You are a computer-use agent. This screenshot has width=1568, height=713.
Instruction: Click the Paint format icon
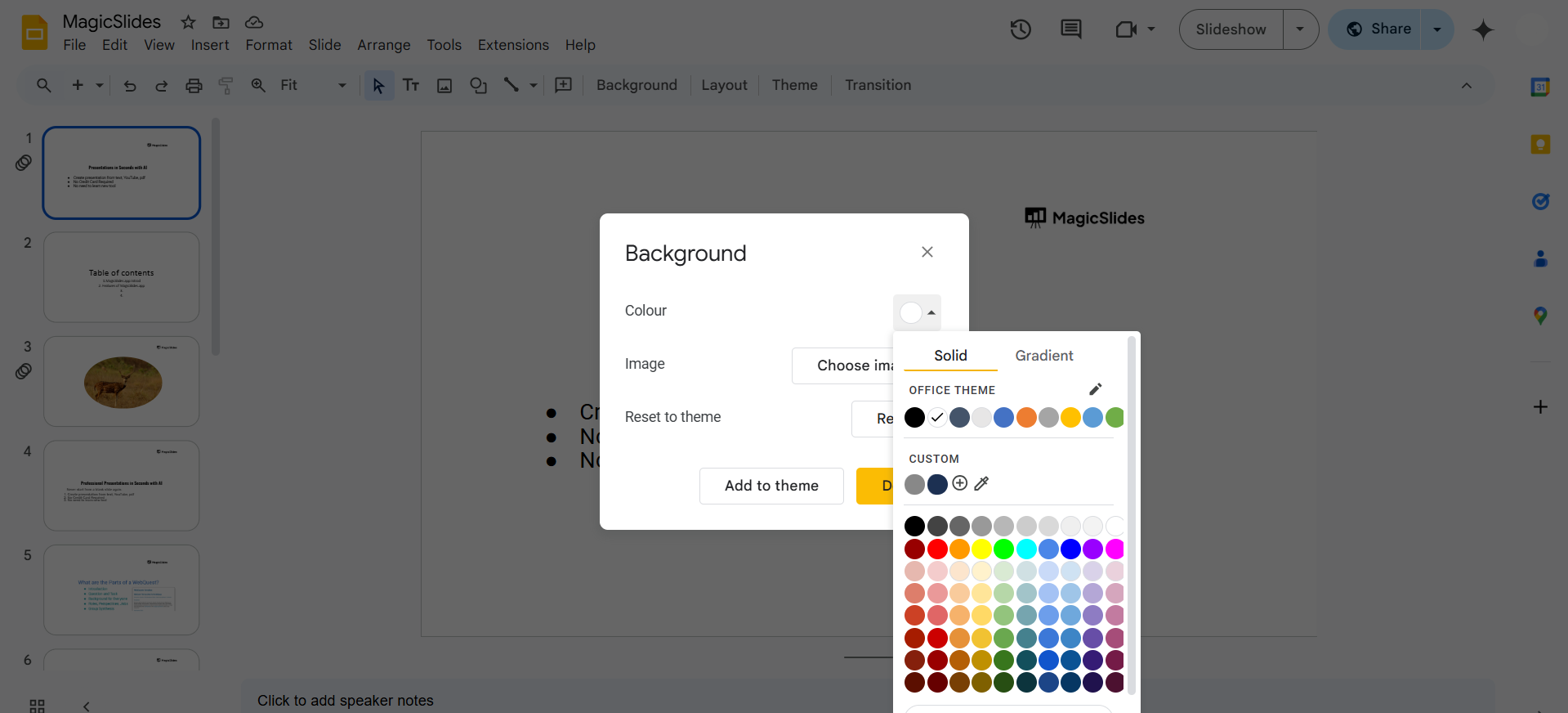tap(226, 85)
